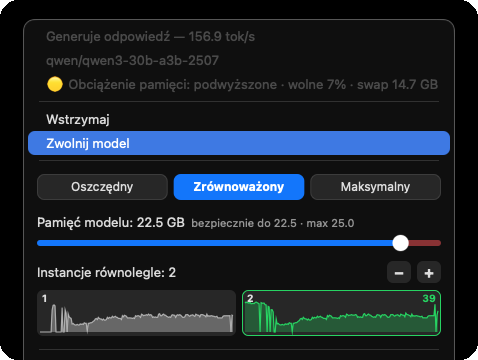Click the blue portion of the memory slider track
This screenshot has height=360, width=478.
215,243
